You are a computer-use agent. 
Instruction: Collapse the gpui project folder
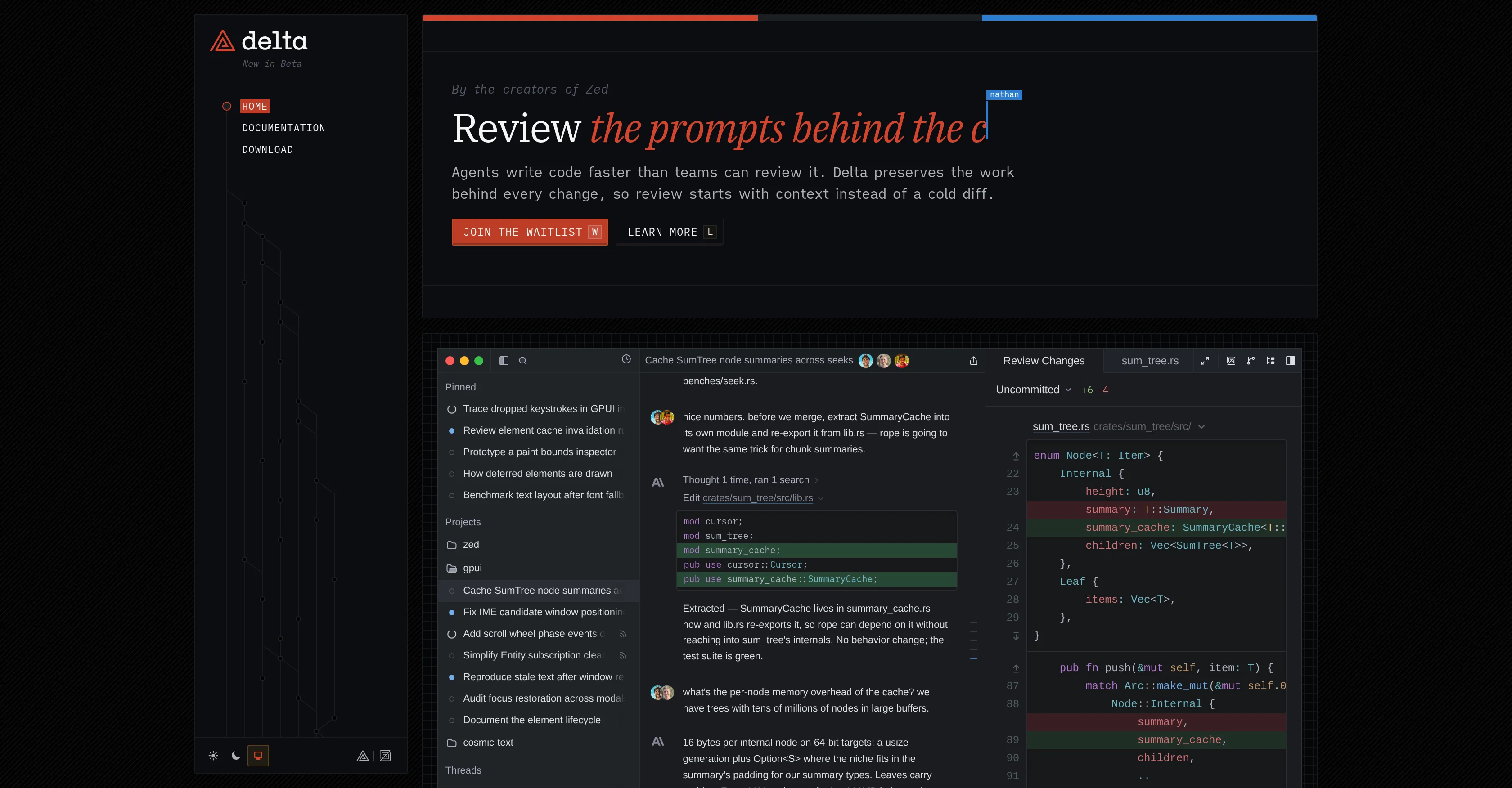pos(538,568)
